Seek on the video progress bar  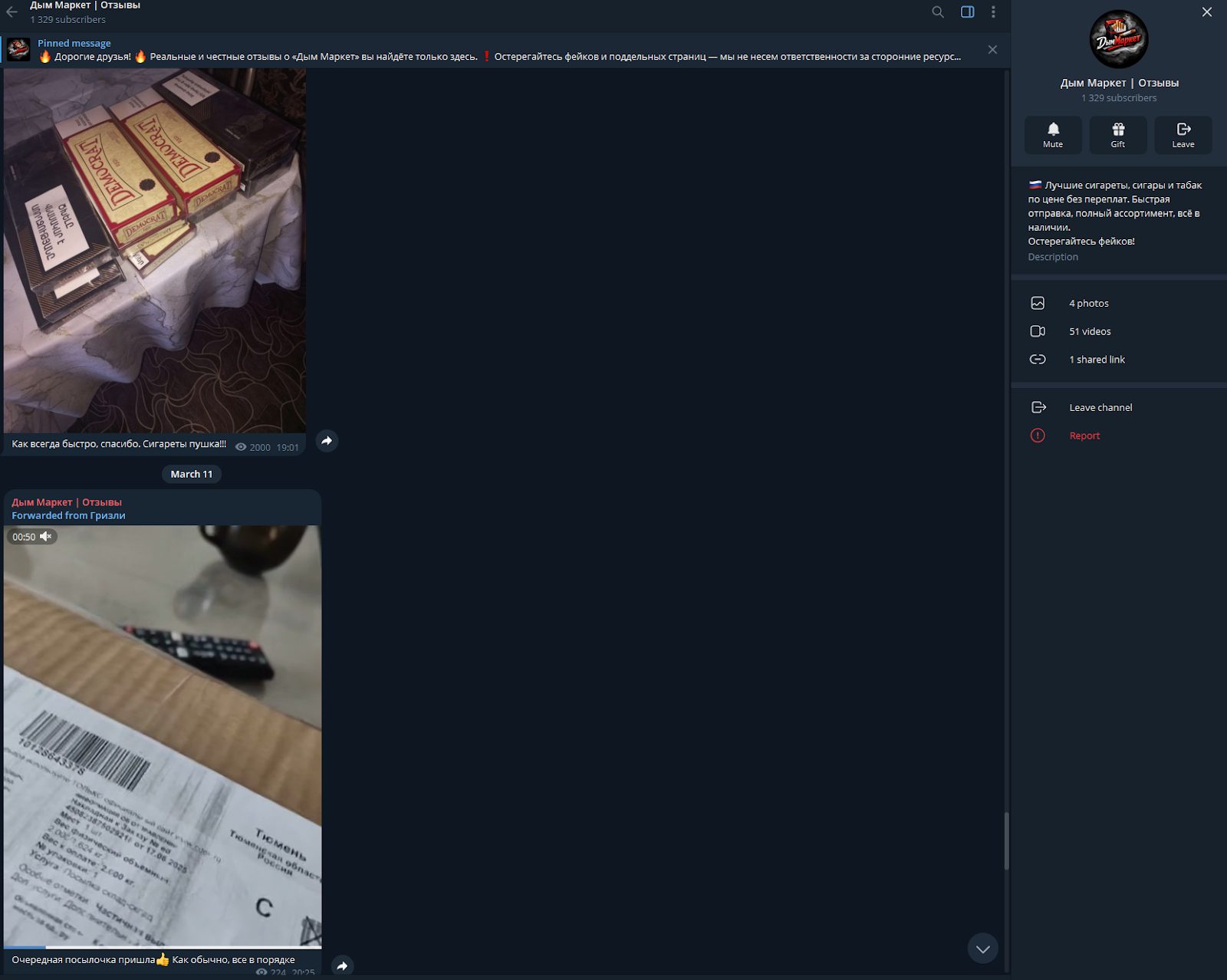click(162, 947)
